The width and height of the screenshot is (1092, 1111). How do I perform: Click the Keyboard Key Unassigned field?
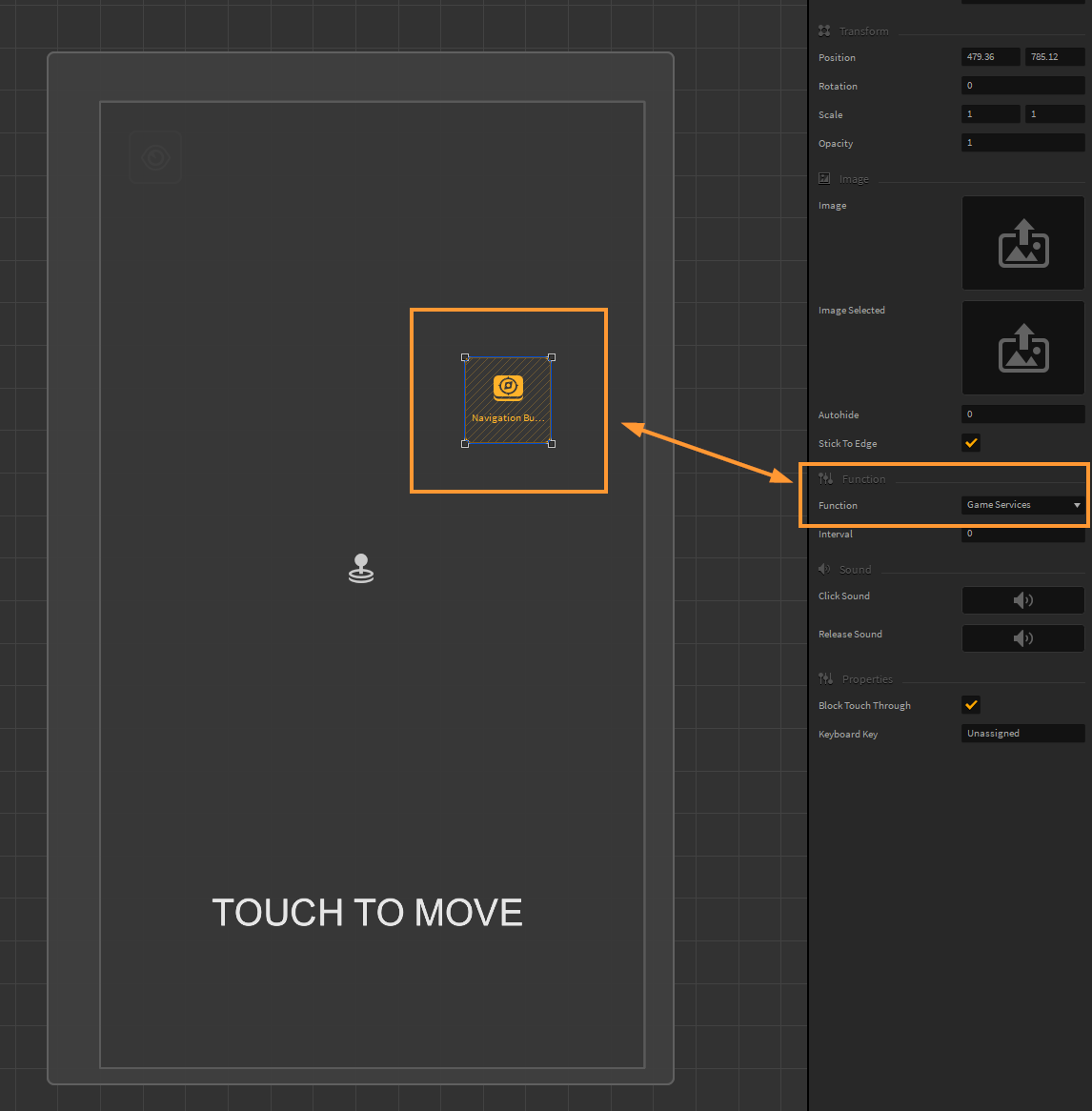coord(1022,734)
